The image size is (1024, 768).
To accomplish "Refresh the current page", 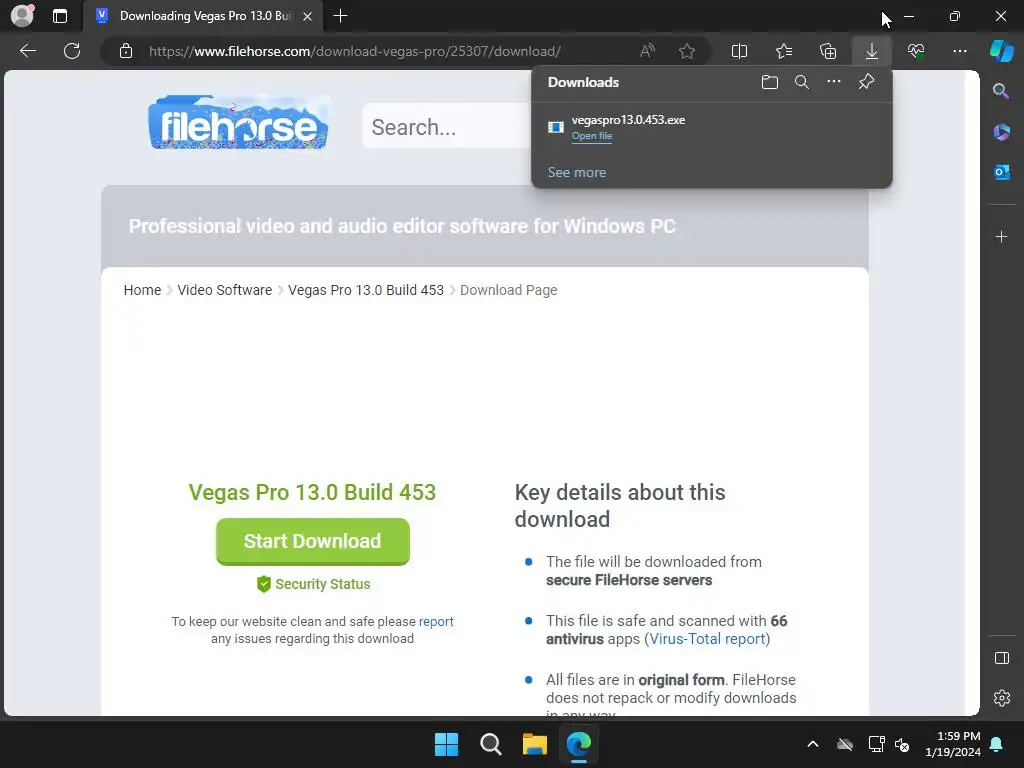I will pyautogui.click(x=72, y=51).
